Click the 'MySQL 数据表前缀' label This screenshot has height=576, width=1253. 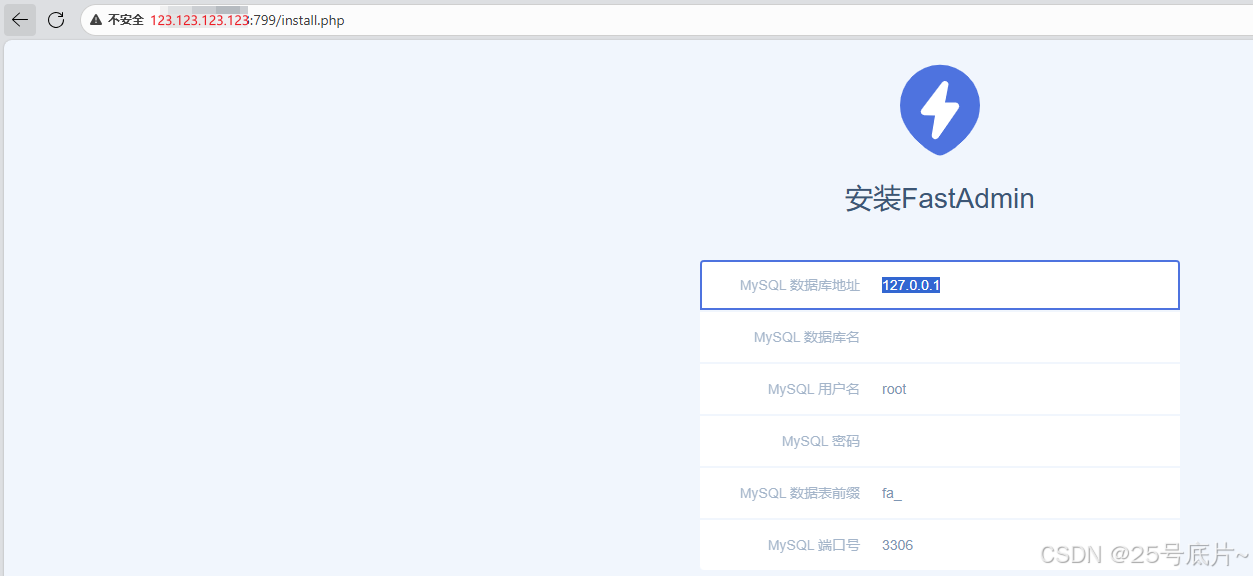pos(800,493)
